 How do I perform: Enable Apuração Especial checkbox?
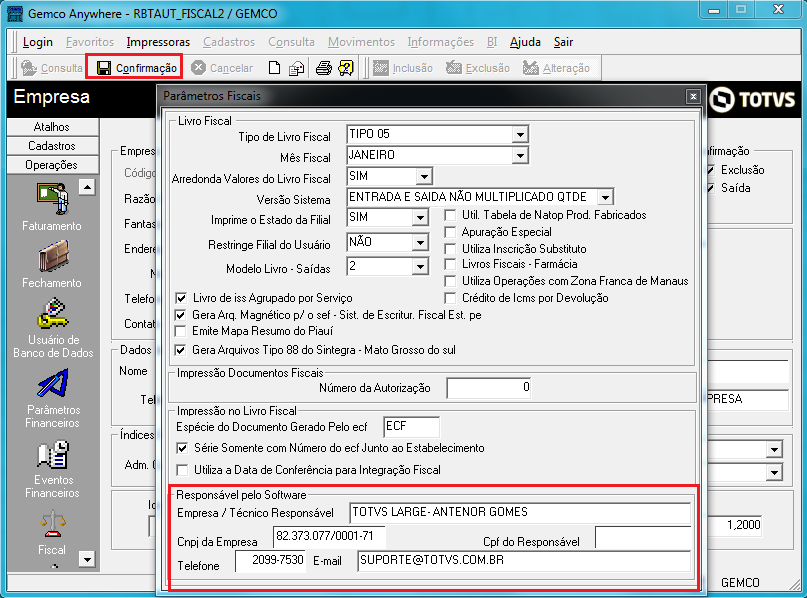tap(450, 232)
